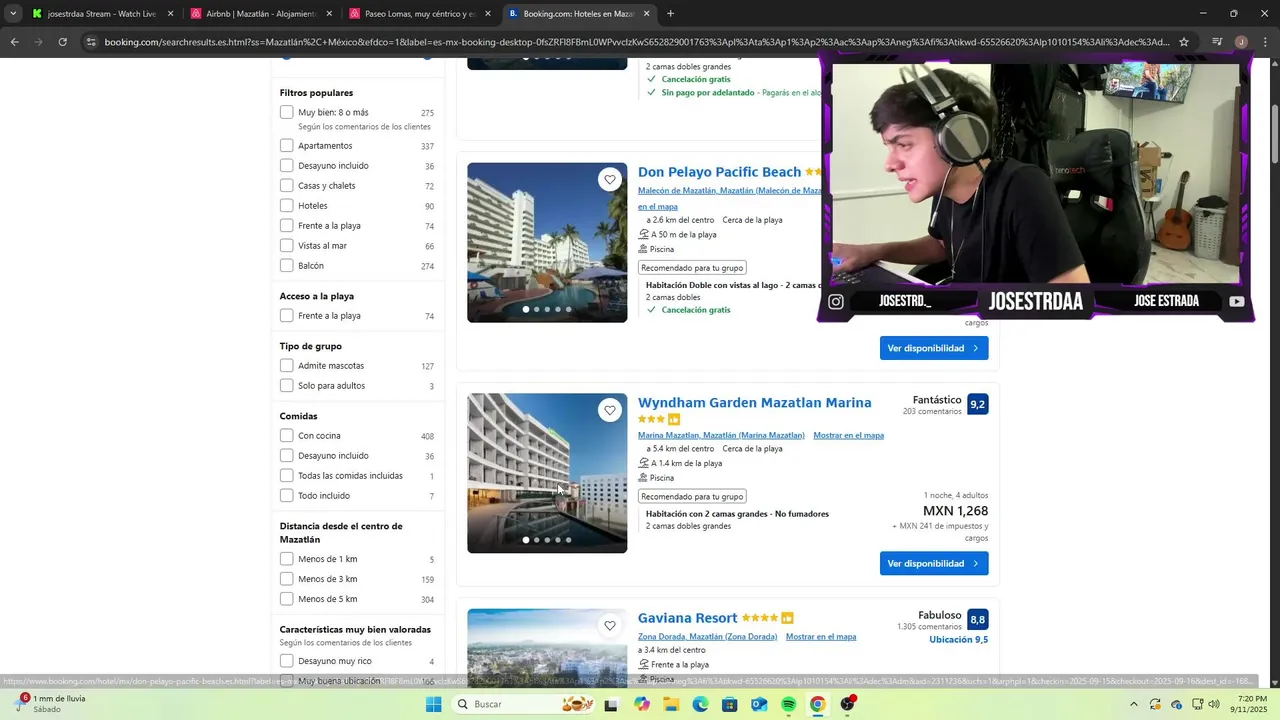Screen dimensions: 1280x720
Task: Filter by 'Menos de 5 km'
Action: point(287,599)
